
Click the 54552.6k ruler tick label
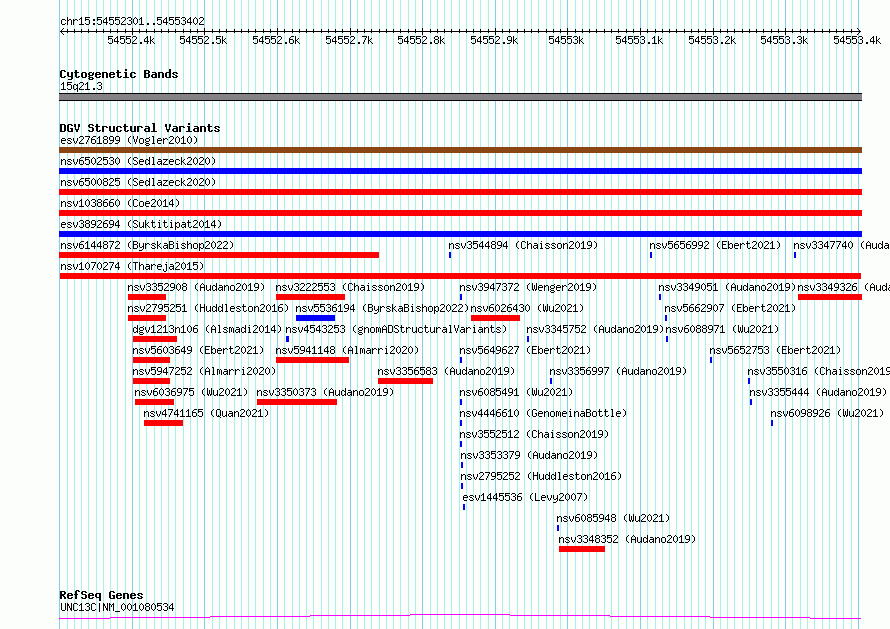click(x=276, y=40)
